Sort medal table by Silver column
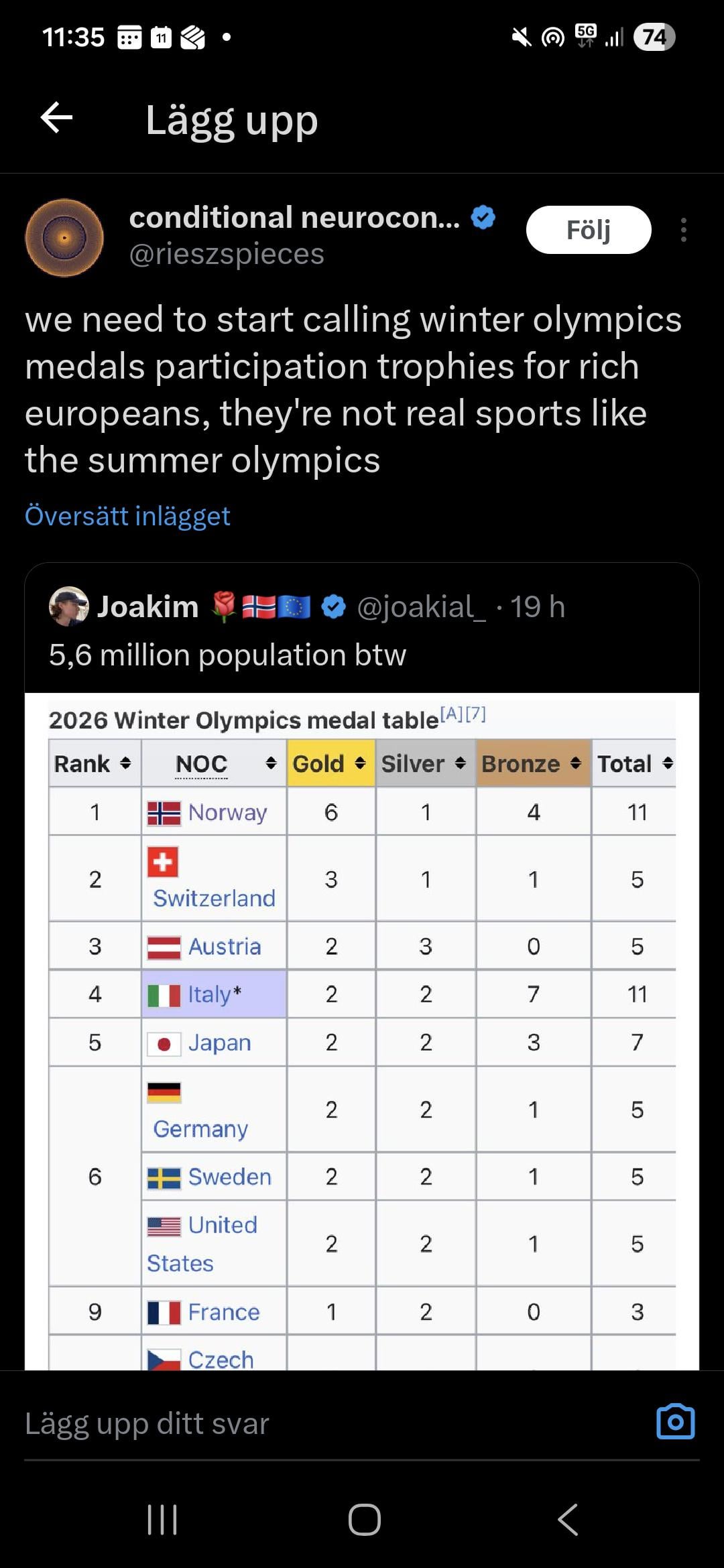Viewport: 724px width, 1568px height. tap(460, 763)
